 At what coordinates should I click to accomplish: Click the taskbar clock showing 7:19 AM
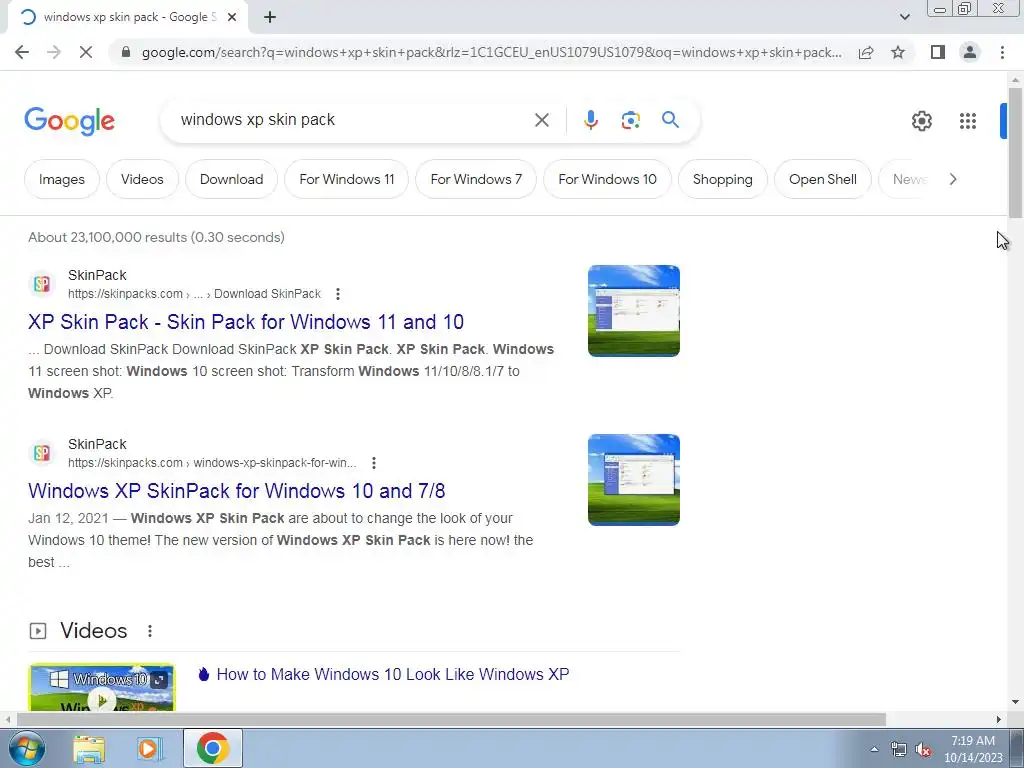(973, 749)
